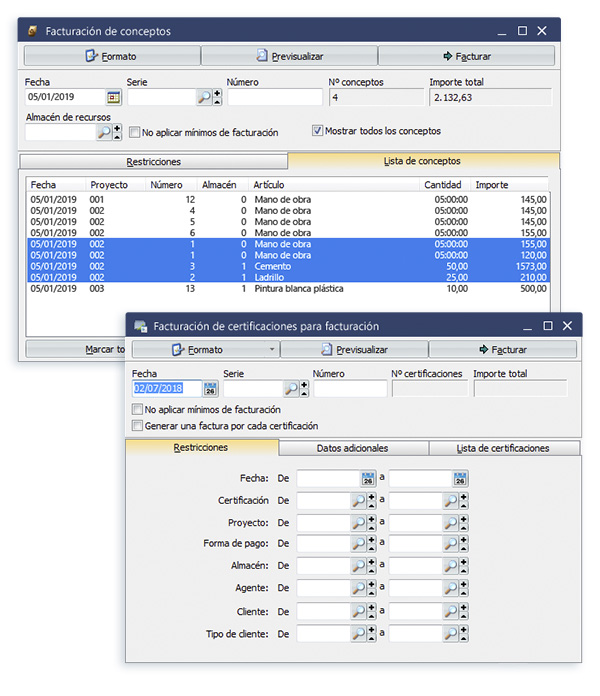Viewport: 600px width, 696px height.
Task: Click Previsualizar in the certificaciones window
Action: coord(354,350)
